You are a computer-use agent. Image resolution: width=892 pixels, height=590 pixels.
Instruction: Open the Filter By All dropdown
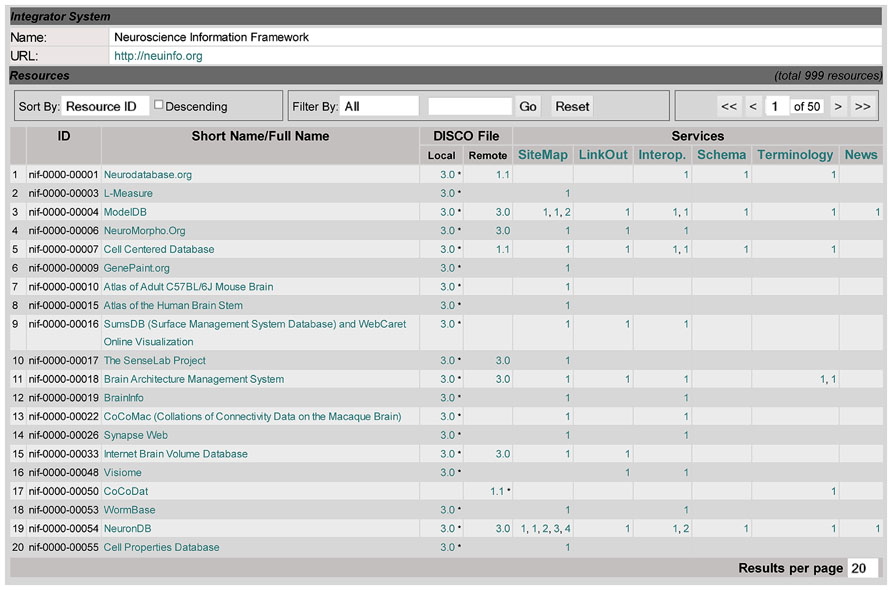point(379,106)
